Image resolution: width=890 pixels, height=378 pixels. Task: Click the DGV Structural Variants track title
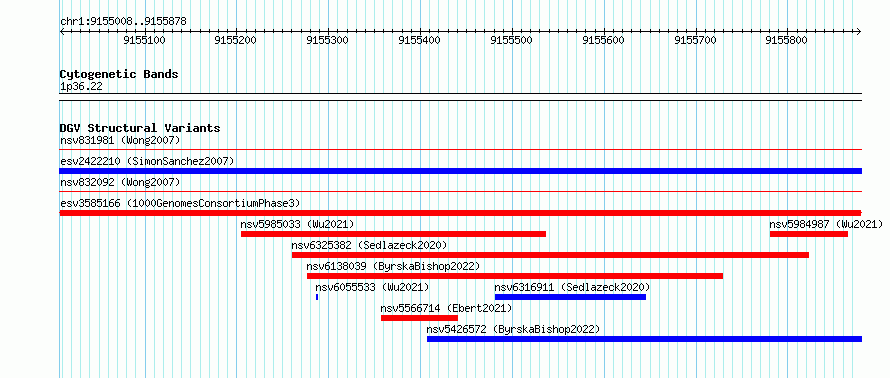(x=140, y=128)
